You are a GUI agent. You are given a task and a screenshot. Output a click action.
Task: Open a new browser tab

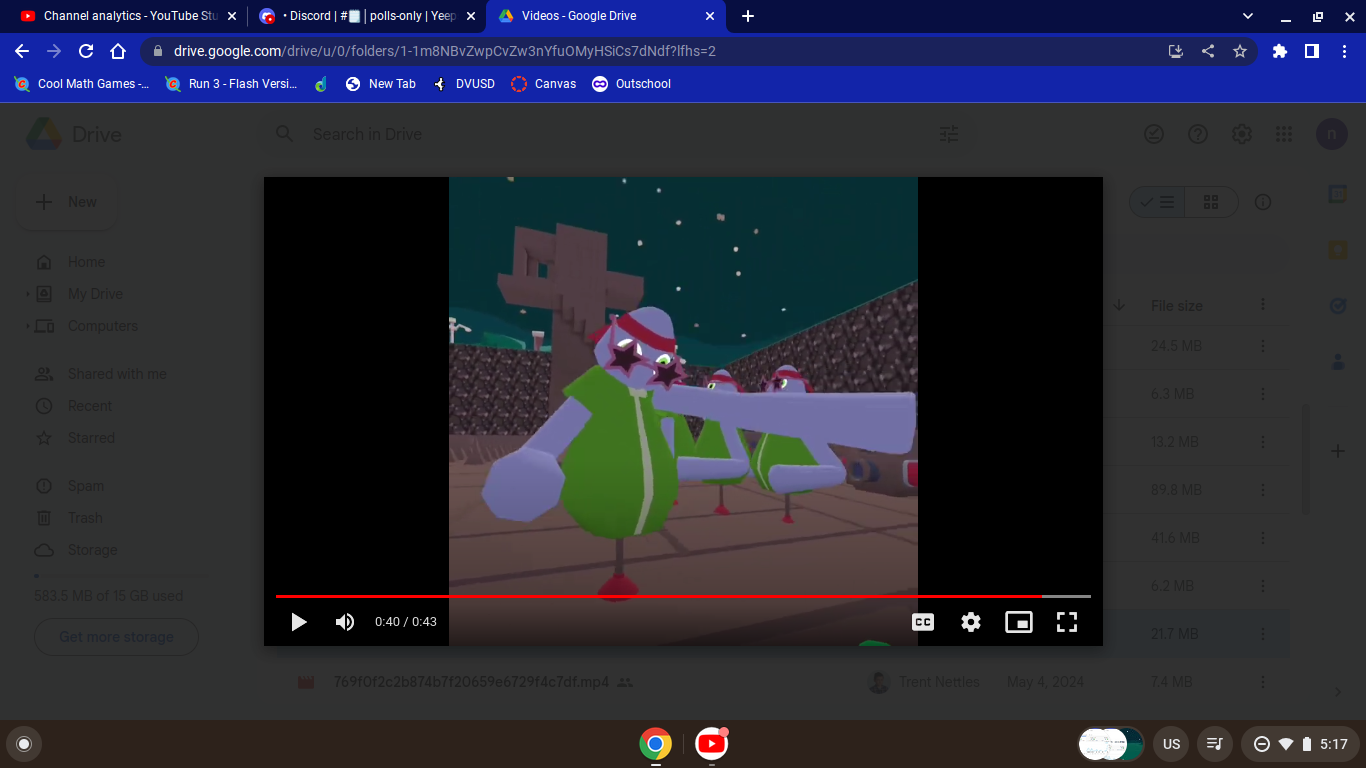coord(748,16)
